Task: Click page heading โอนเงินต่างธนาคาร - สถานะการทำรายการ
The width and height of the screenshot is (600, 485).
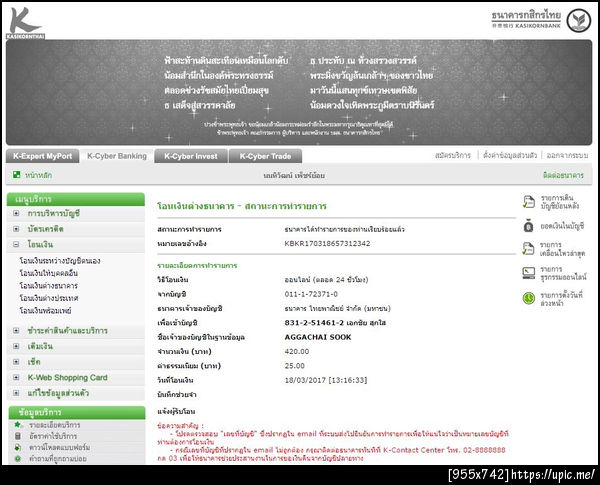Action: point(242,206)
